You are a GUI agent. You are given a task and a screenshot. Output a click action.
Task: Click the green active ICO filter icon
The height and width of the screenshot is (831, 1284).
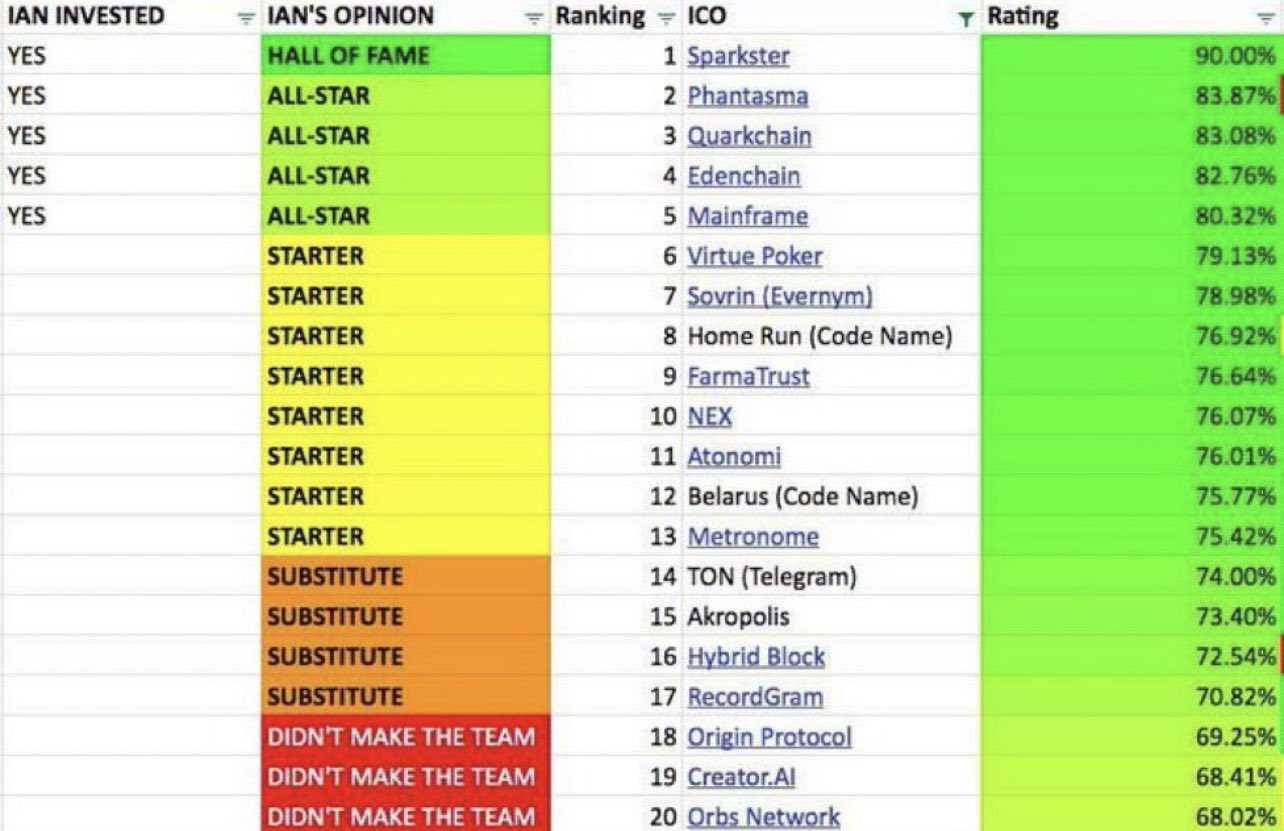coord(965,17)
